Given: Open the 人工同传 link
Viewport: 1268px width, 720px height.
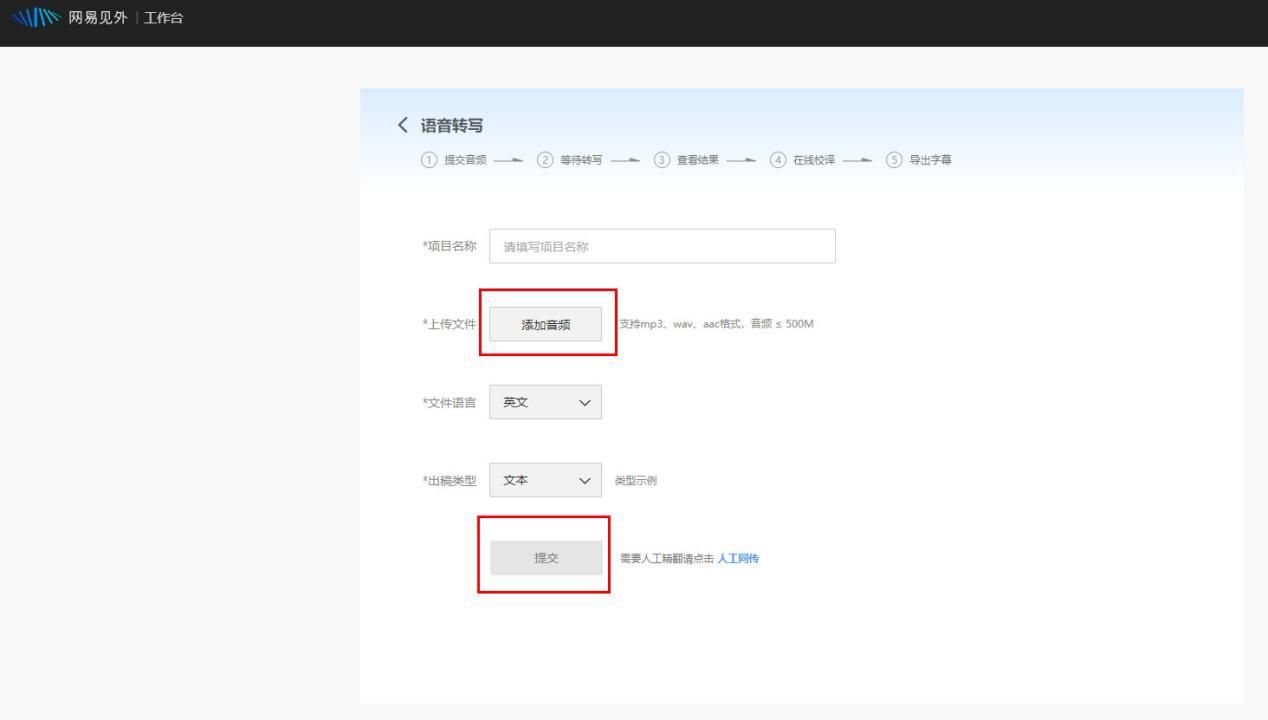Looking at the screenshot, I should [x=738, y=559].
